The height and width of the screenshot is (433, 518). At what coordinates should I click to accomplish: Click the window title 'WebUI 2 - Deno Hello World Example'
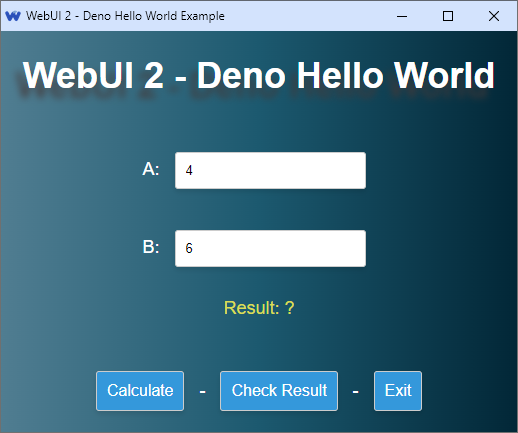pos(125,16)
